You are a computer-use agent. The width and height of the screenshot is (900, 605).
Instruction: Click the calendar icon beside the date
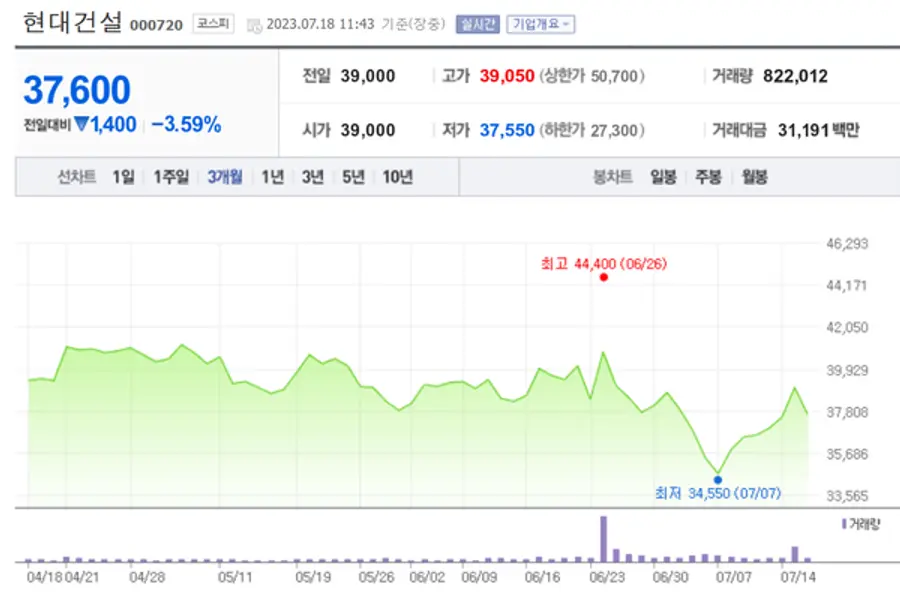pyautogui.click(x=254, y=25)
